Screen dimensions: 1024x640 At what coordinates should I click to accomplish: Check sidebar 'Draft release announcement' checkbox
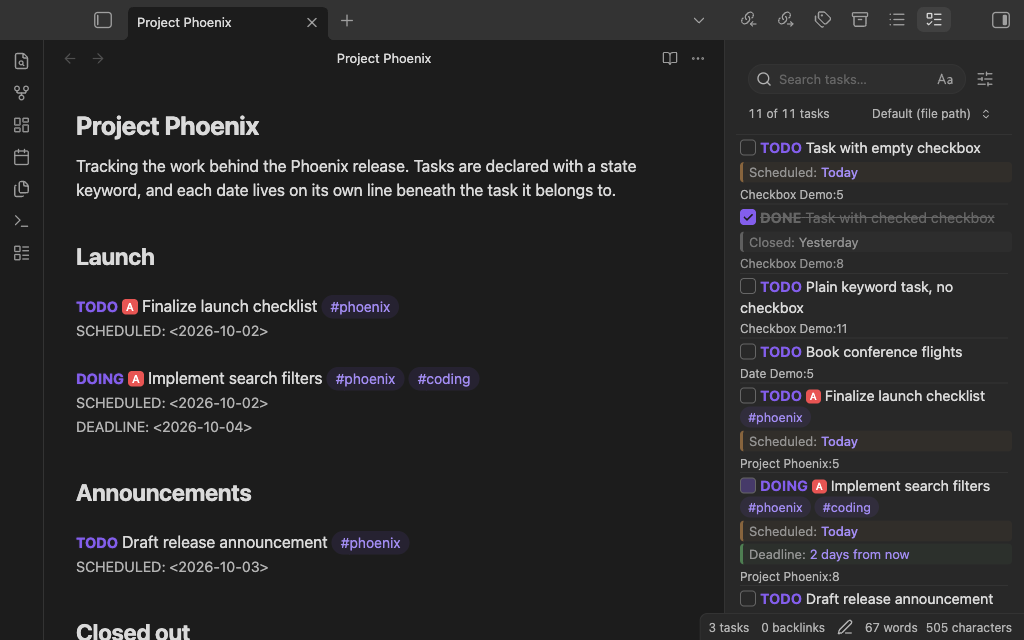tap(748, 598)
